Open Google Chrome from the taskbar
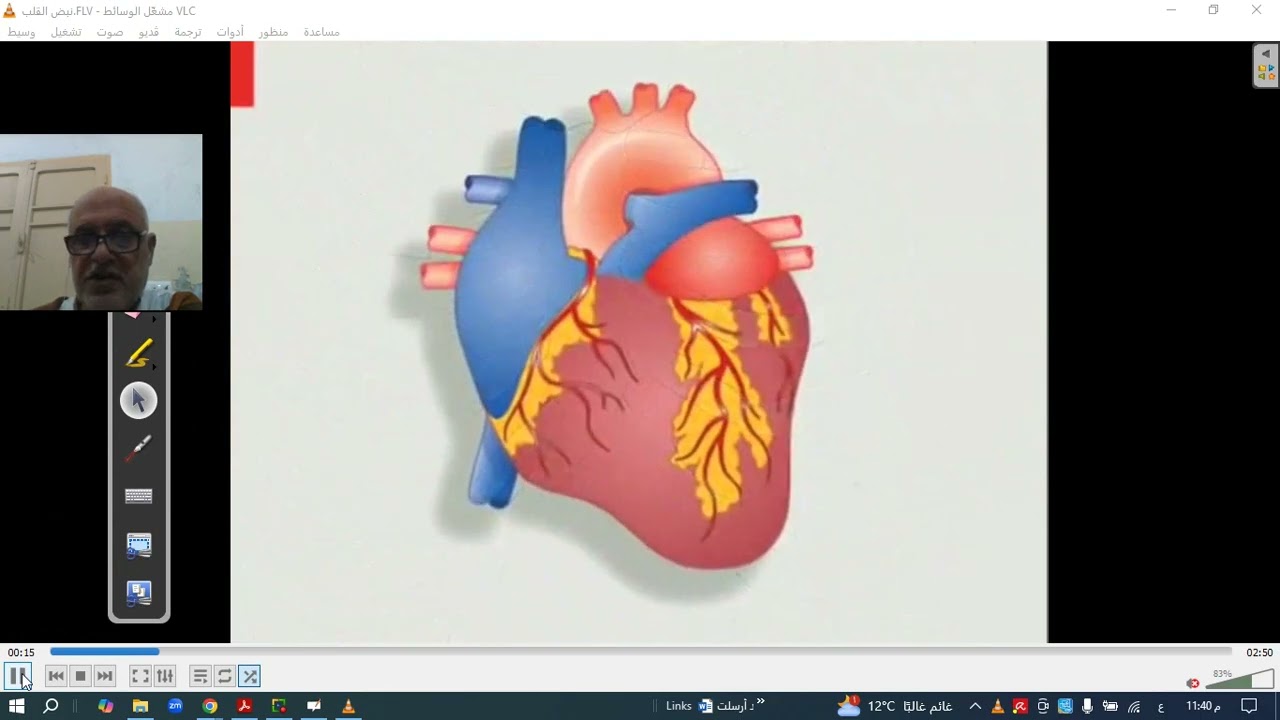Screen dimensions: 1280x720 pyautogui.click(x=210, y=706)
